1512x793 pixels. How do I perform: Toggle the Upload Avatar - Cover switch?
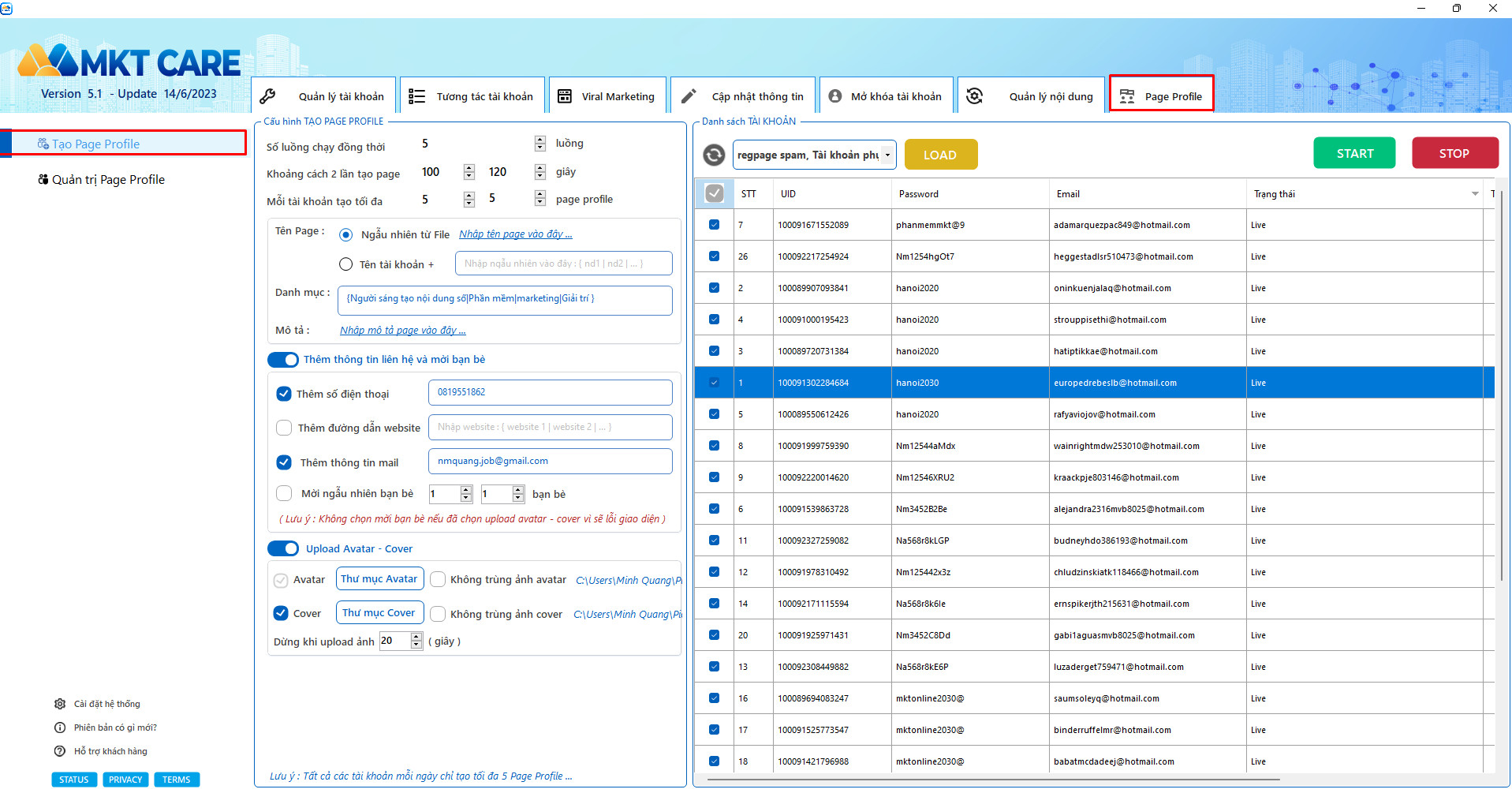(283, 548)
